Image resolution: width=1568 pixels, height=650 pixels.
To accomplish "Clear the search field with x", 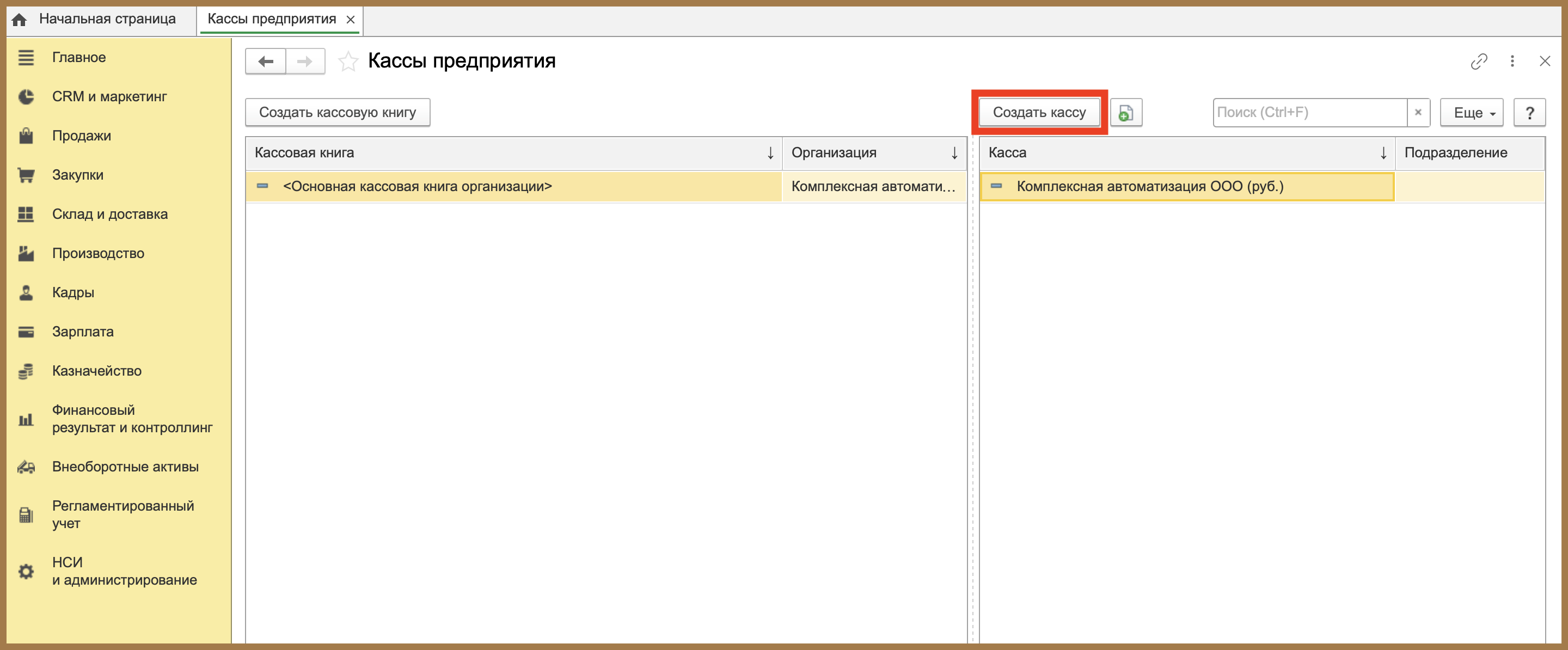I will point(1418,113).
